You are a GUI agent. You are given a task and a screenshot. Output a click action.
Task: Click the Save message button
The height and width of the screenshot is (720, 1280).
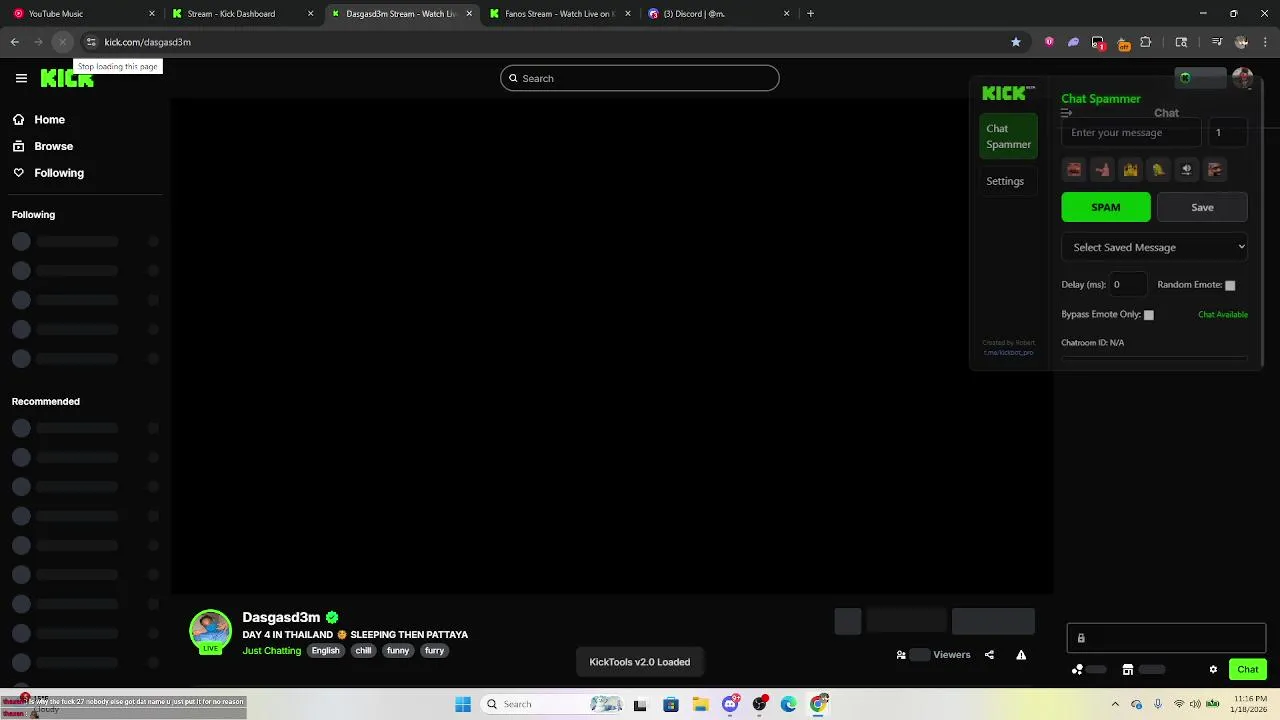(x=1202, y=207)
